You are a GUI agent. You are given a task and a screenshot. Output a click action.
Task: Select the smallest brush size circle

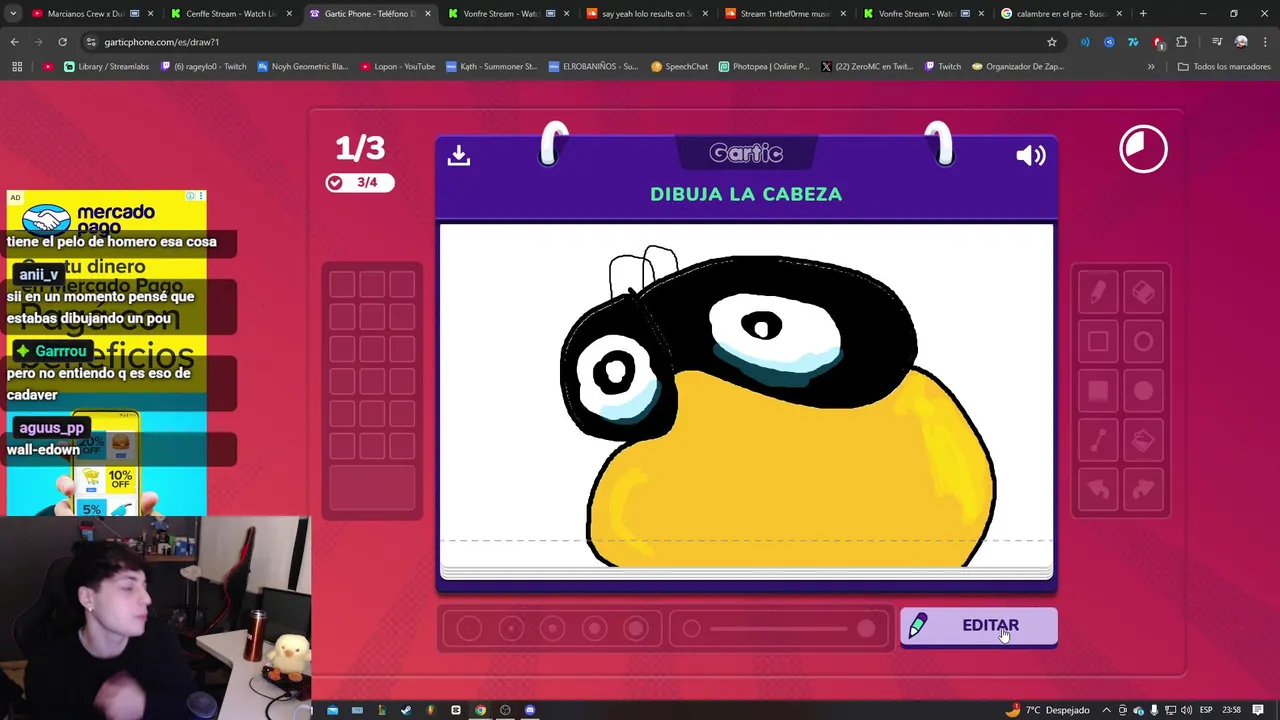(469, 628)
